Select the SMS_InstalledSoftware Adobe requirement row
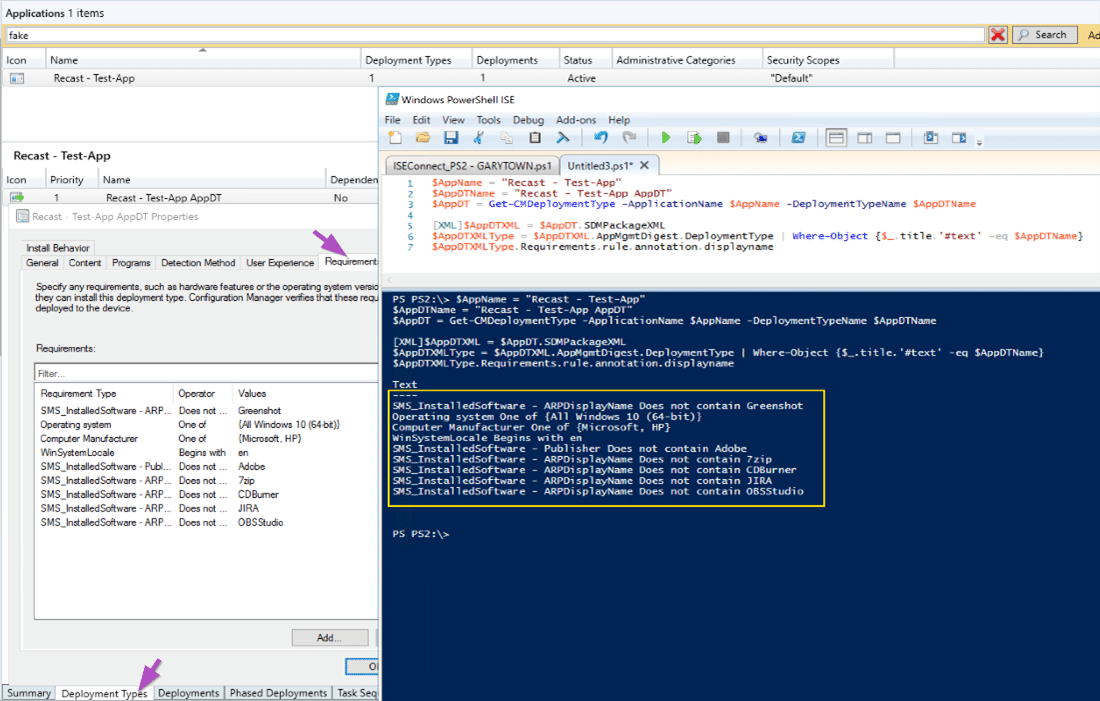The image size is (1100, 701). coord(120,466)
